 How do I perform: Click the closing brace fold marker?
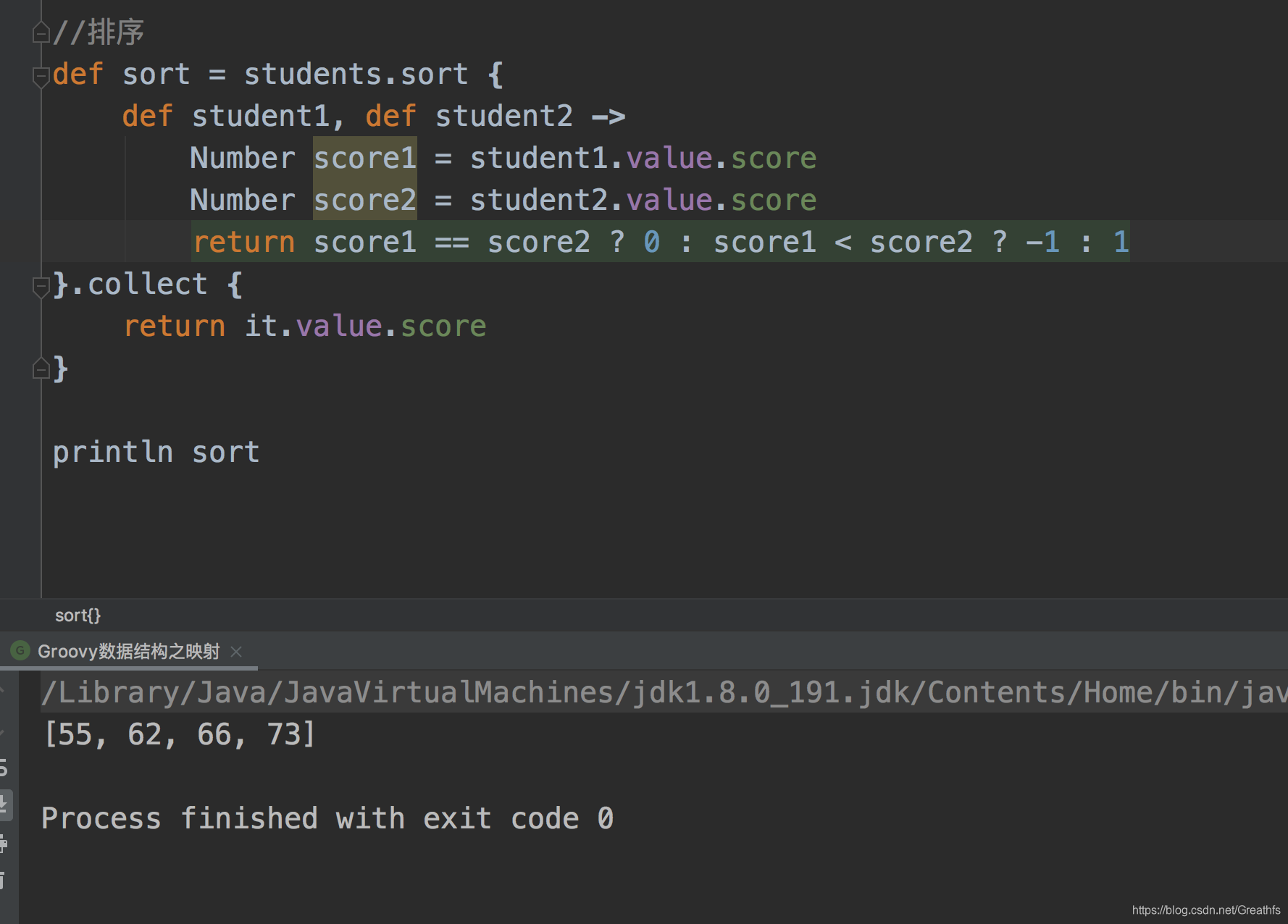coord(41,369)
